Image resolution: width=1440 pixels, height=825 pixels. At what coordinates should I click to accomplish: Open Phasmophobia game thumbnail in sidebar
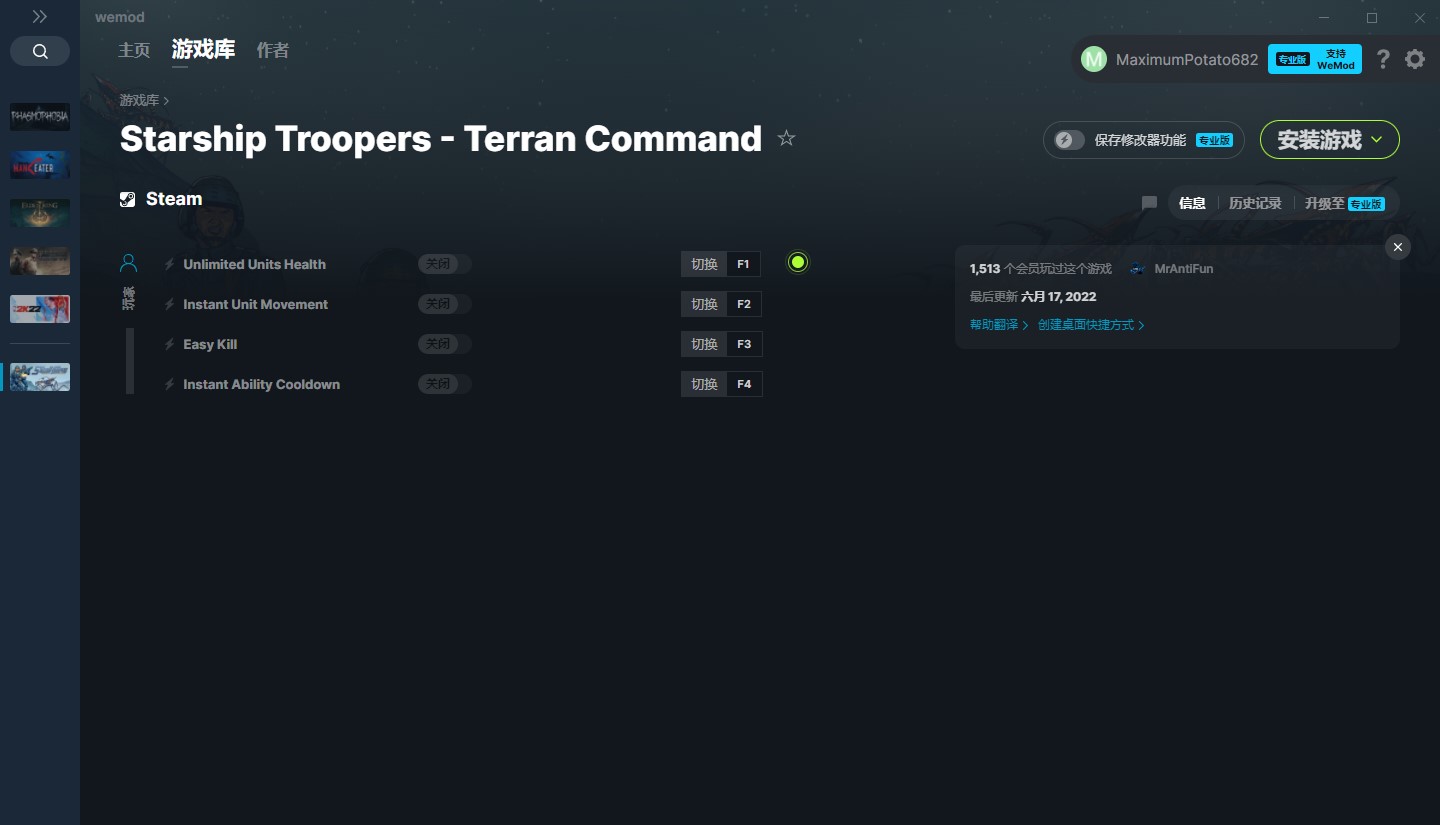[x=40, y=116]
